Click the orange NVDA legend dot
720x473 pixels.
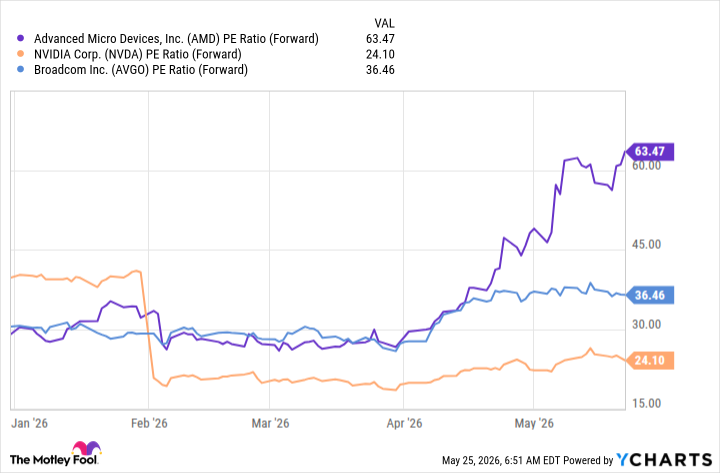(x=20, y=54)
